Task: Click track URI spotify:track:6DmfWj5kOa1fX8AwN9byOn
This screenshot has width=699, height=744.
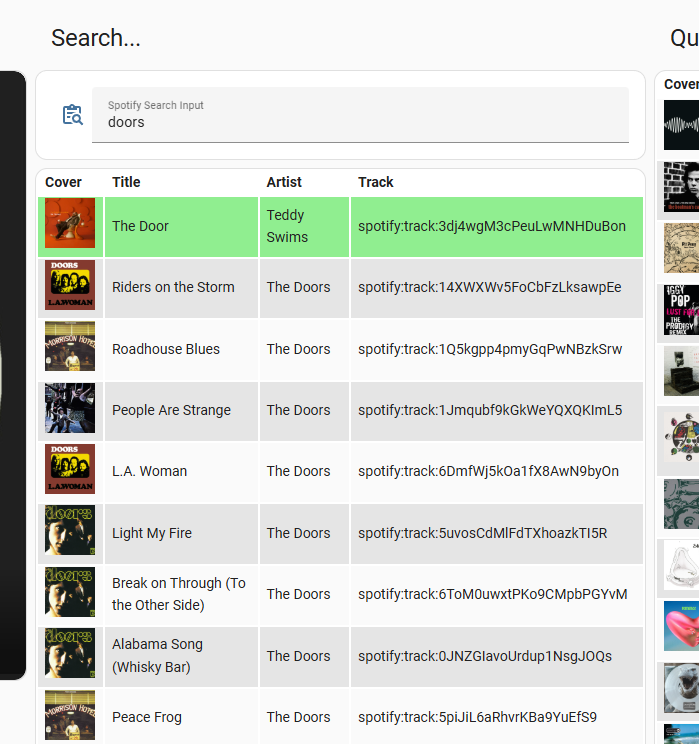Action: tap(488, 471)
